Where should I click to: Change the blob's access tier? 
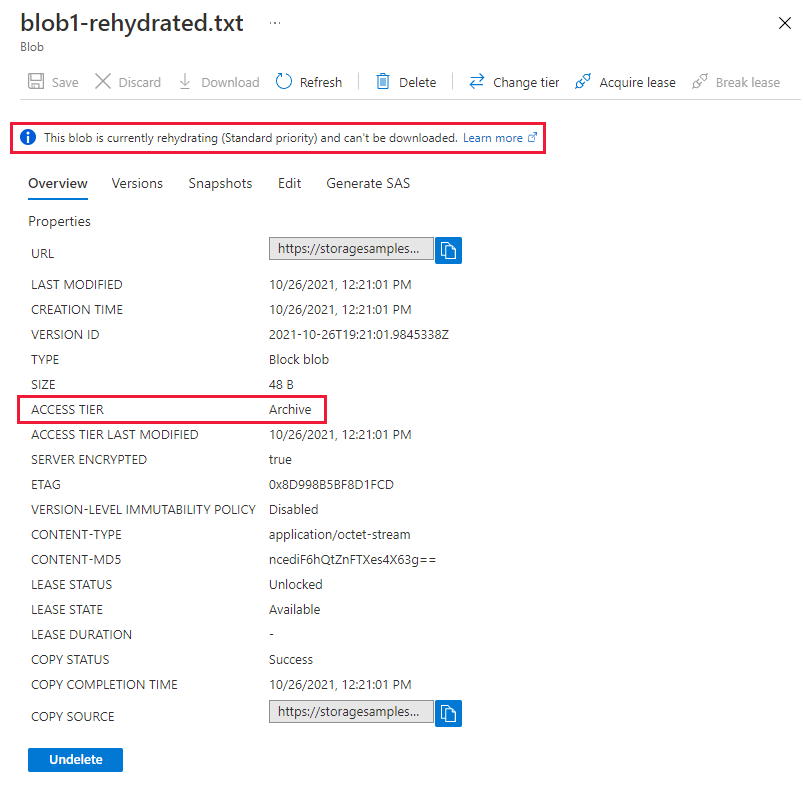513,81
